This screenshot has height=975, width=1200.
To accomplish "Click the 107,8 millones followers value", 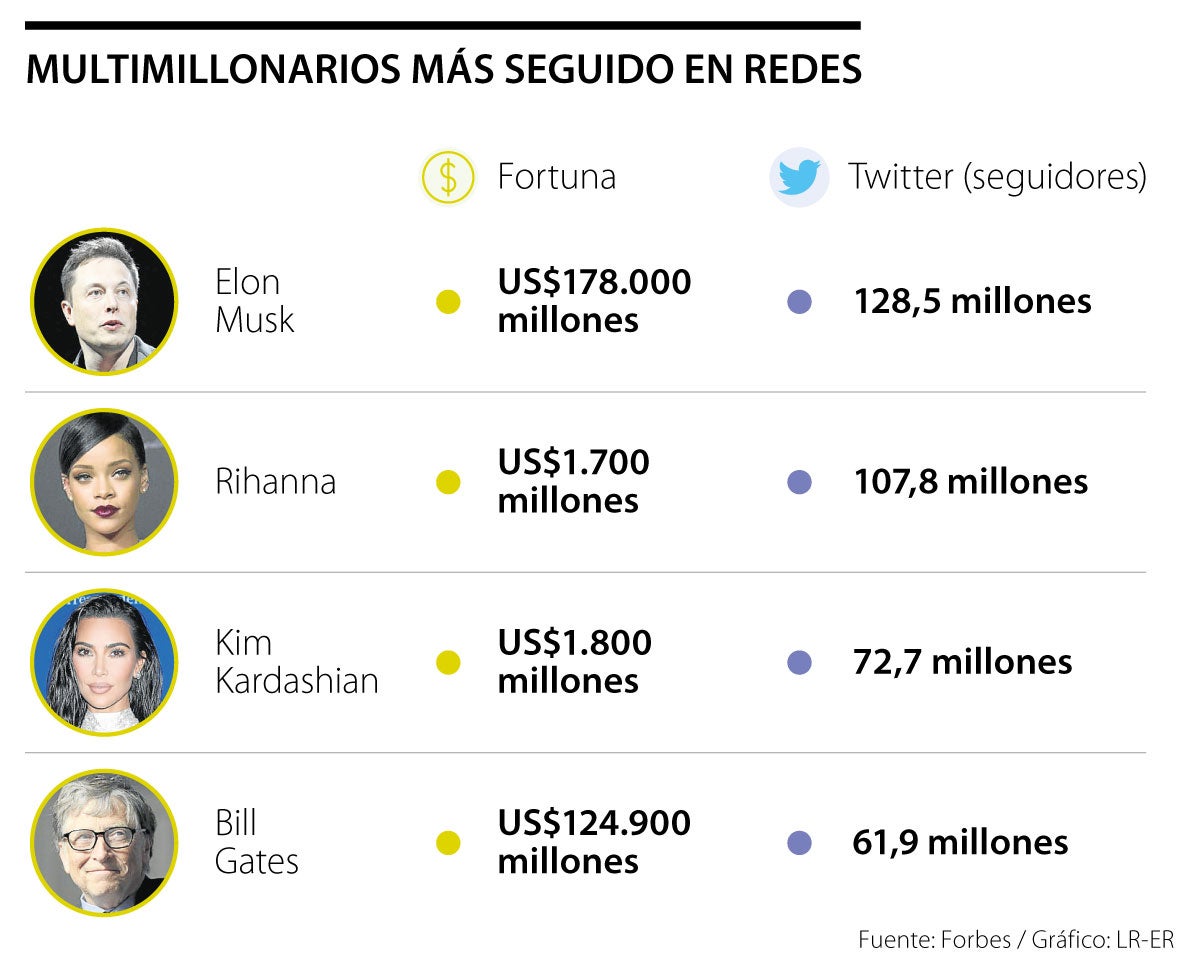I will coord(970,482).
